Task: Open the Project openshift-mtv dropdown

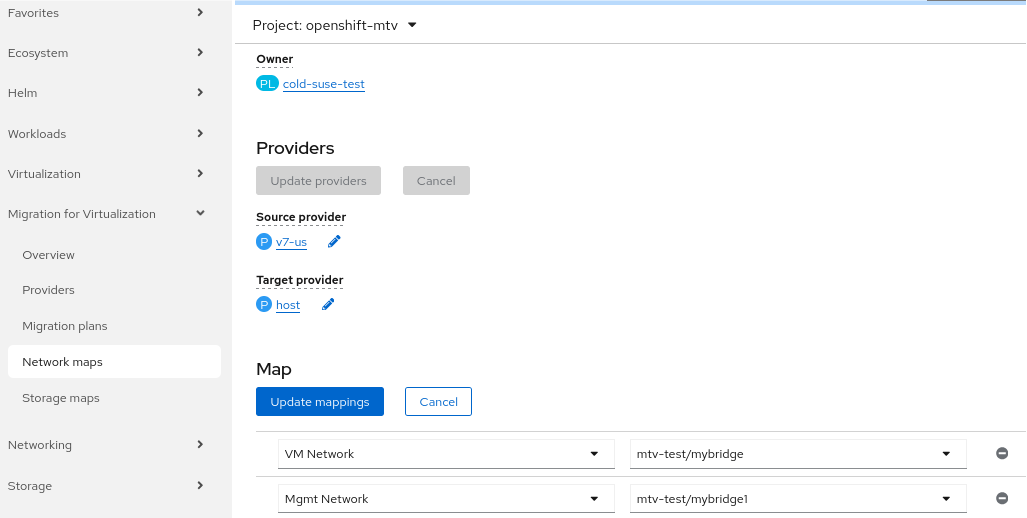Action: click(x=335, y=26)
